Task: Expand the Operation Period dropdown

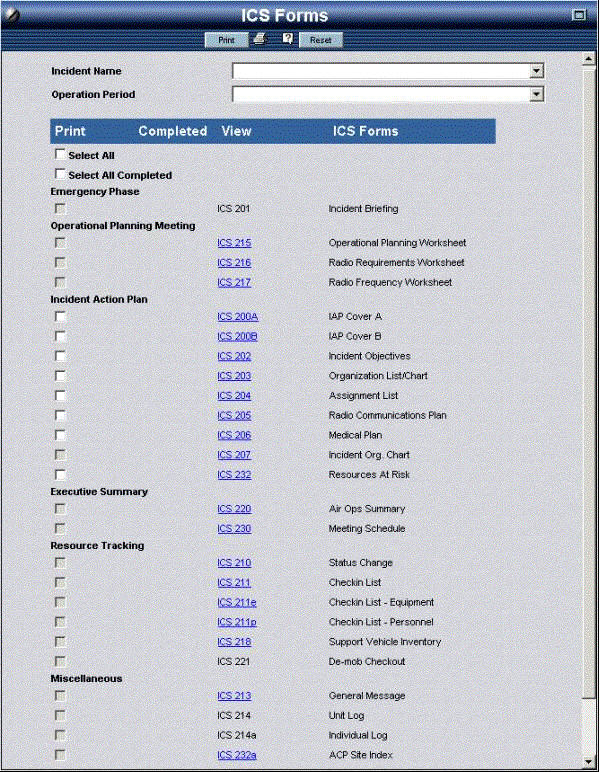Action: (x=537, y=94)
